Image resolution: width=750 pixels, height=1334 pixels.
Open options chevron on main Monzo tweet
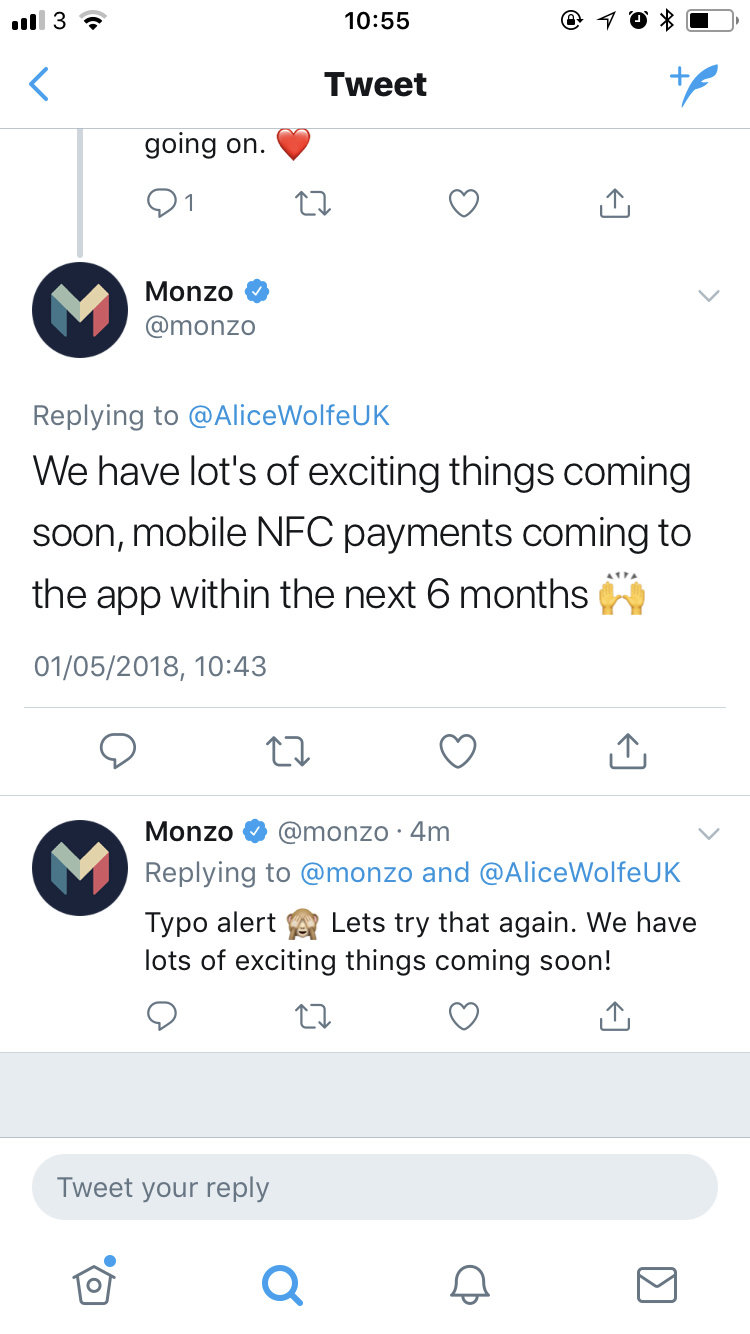[x=708, y=295]
